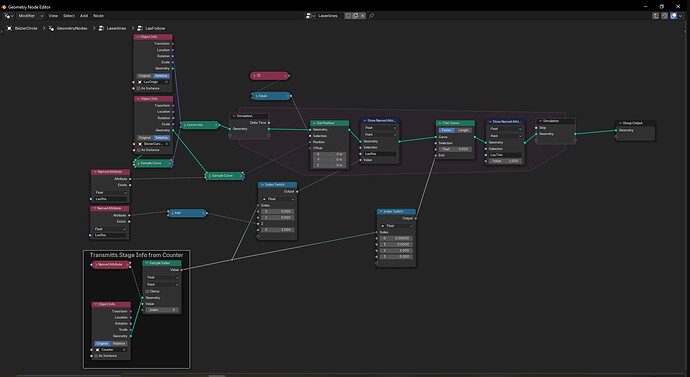Open the View menu
This screenshot has width=690, height=377.
(53, 16)
